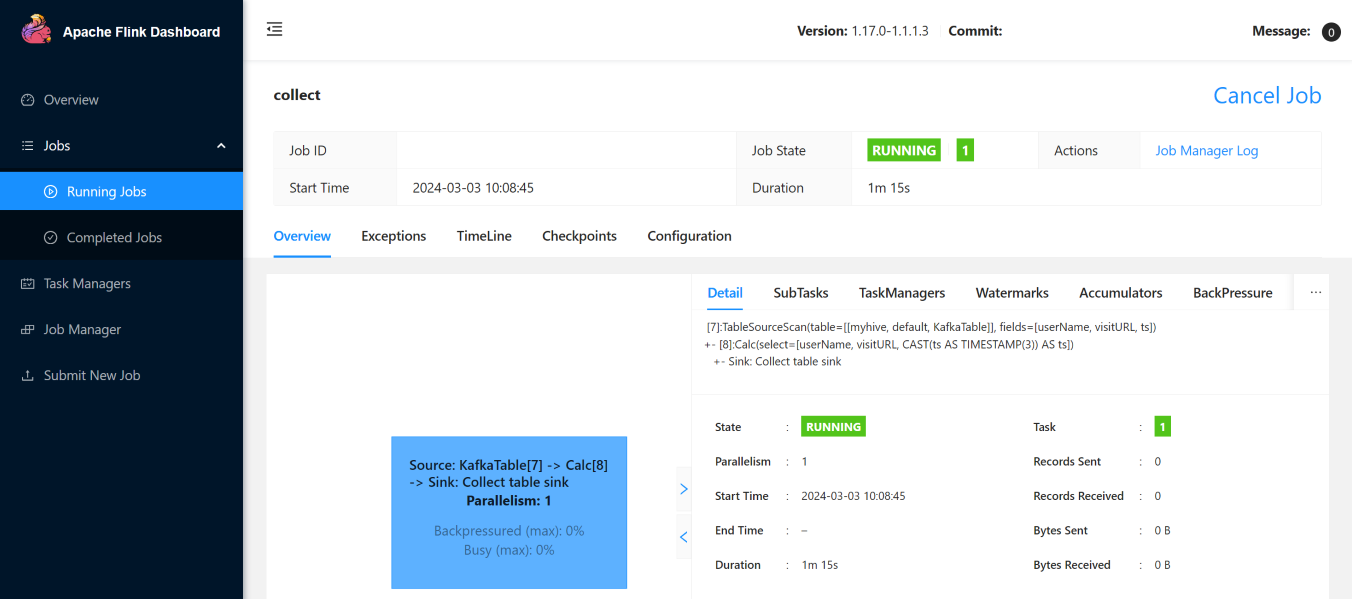Switch to the Checkpoints tab
1358x605 pixels.
(x=579, y=236)
